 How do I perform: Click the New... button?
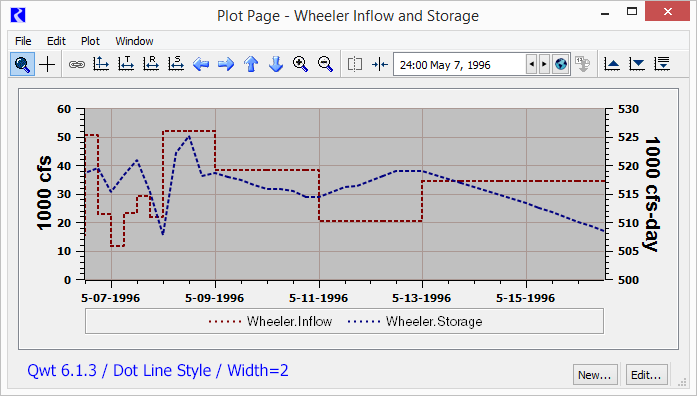point(595,375)
